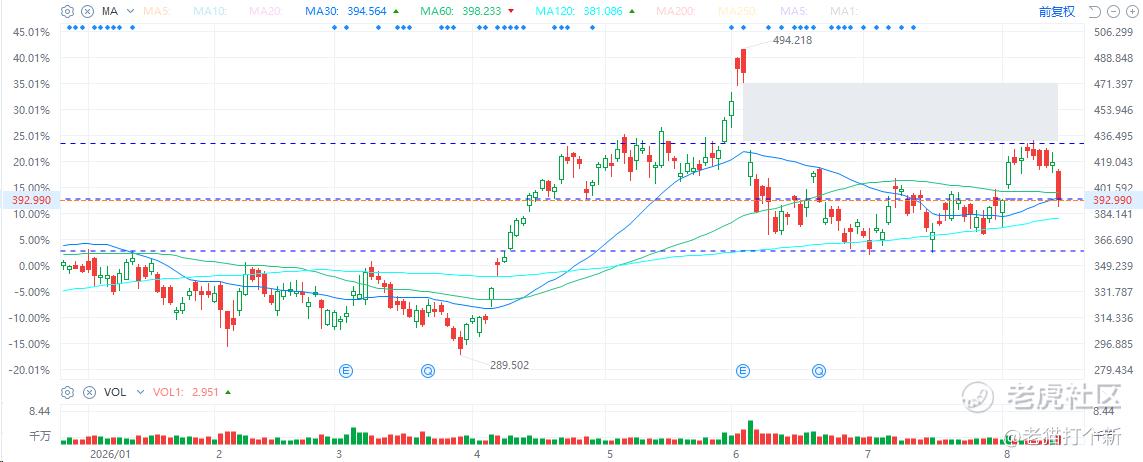Click the MA indicator name label

pyautogui.click(x=110, y=12)
